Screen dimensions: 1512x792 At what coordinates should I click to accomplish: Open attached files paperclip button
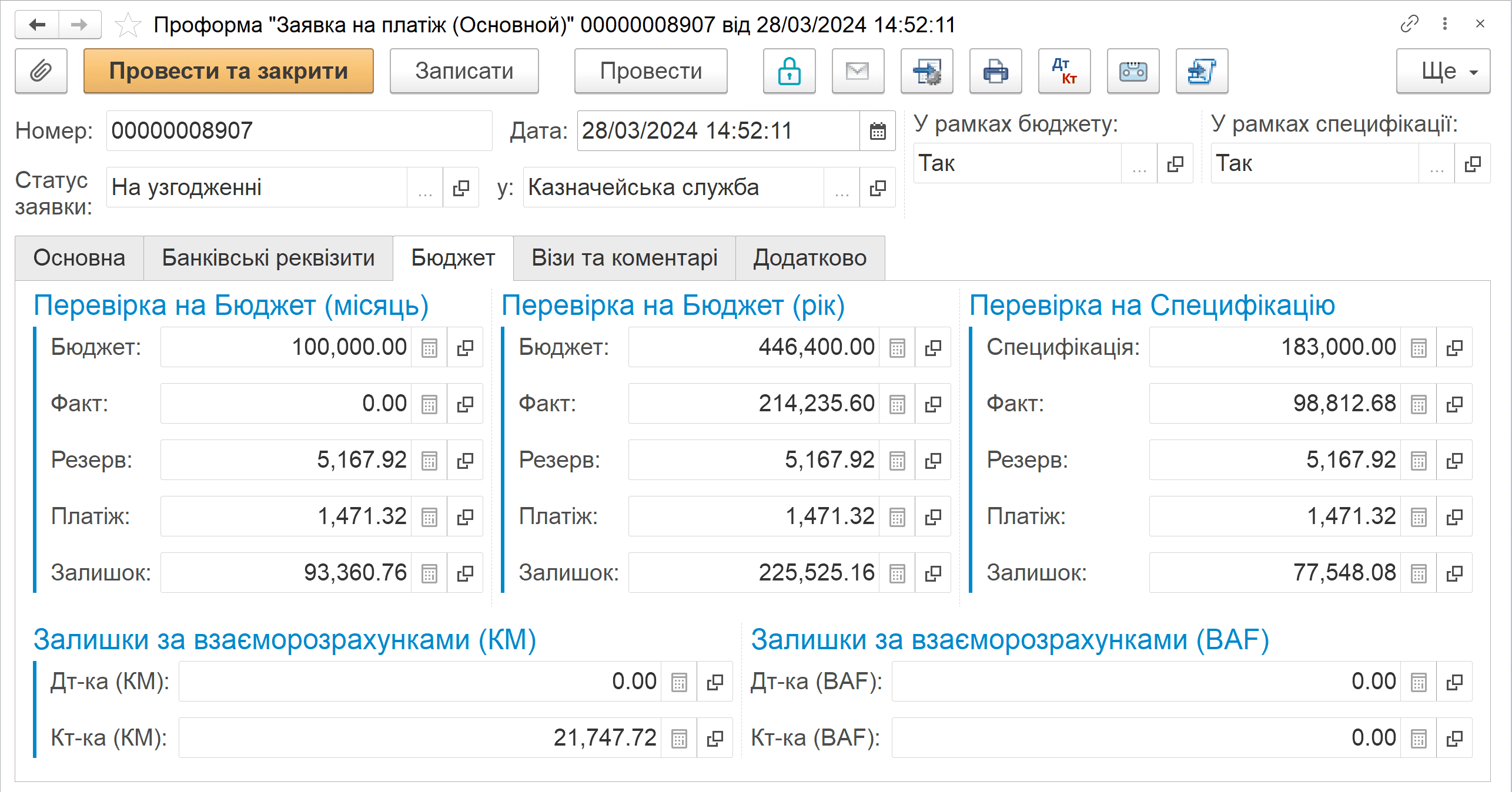(x=41, y=71)
